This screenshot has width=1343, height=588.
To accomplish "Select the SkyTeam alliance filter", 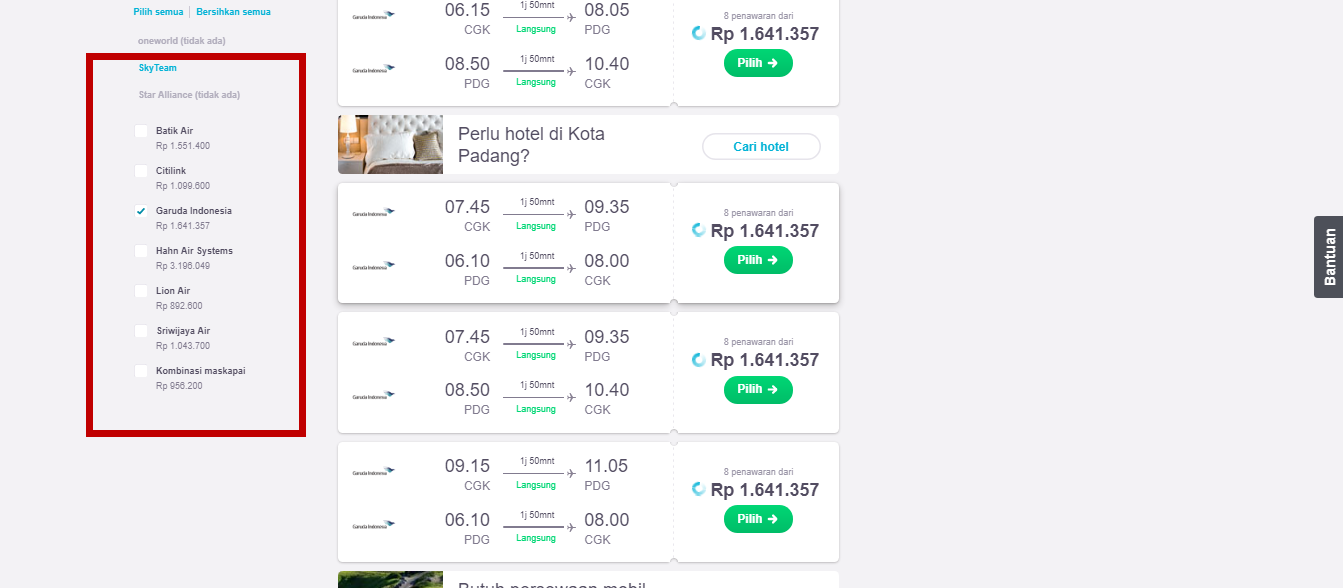I will (158, 68).
